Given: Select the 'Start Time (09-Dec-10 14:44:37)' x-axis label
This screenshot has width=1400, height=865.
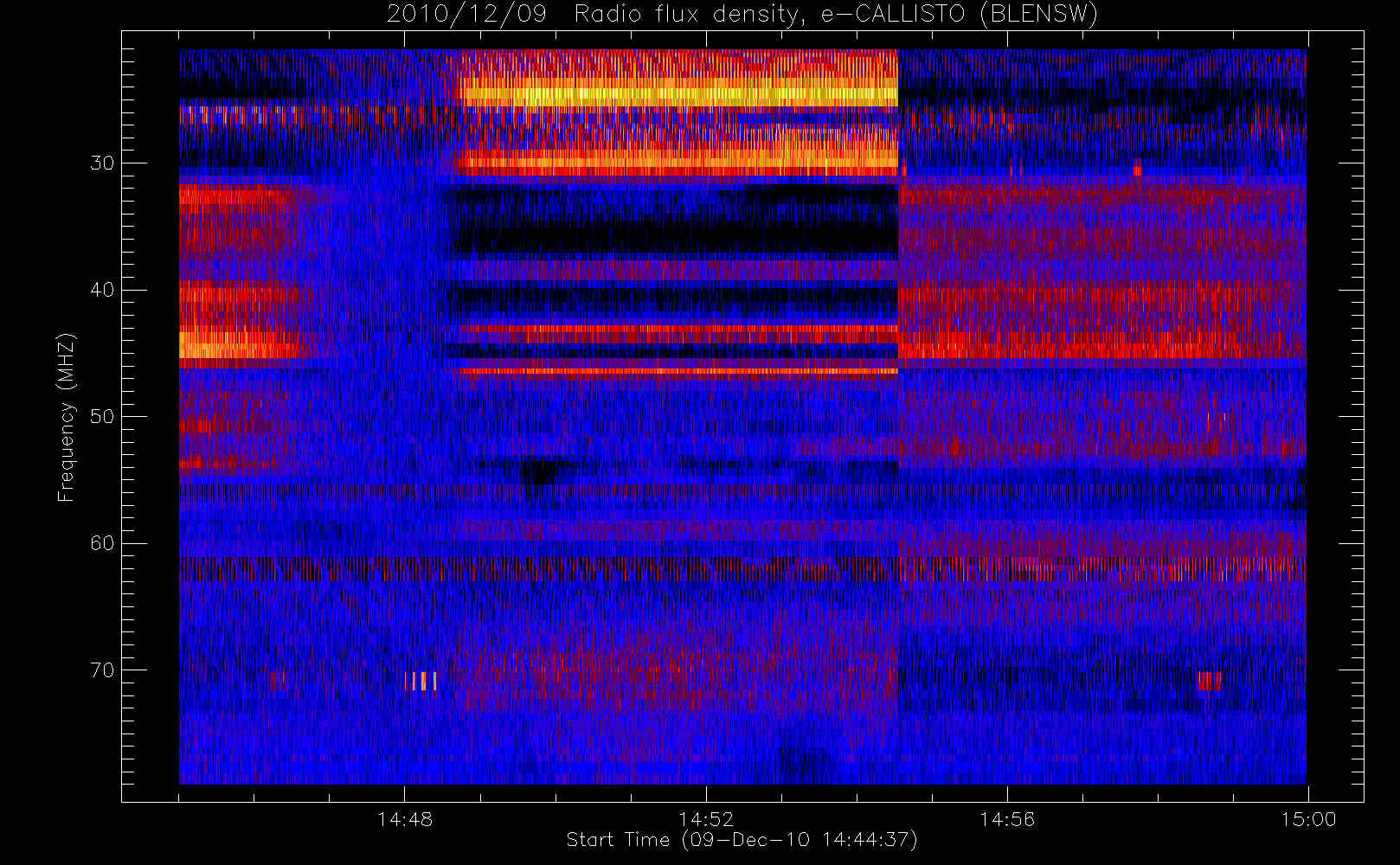Looking at the screenshot, I should pos(742,840).
